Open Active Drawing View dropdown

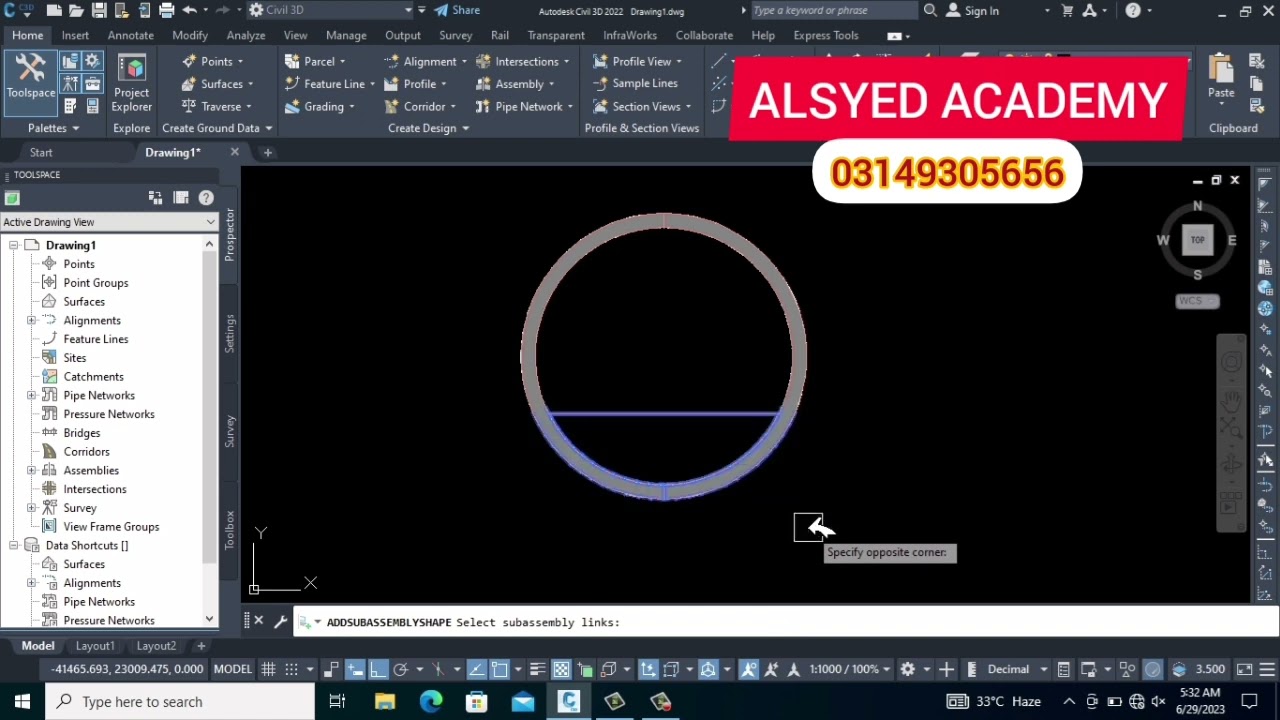point(109,222)
